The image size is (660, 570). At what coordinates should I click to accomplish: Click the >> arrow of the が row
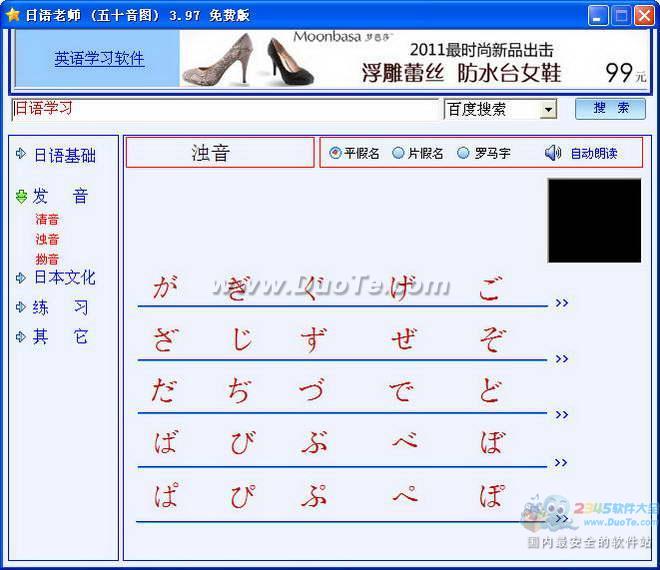pyautogui.click(x=562, y=303)
